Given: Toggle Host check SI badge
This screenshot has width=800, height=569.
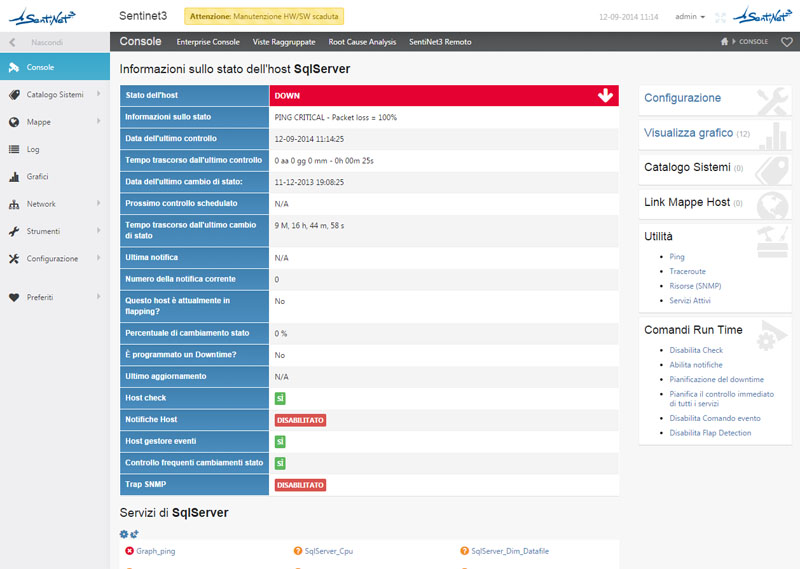Looking at the screenshot, I should click(280, 398).
